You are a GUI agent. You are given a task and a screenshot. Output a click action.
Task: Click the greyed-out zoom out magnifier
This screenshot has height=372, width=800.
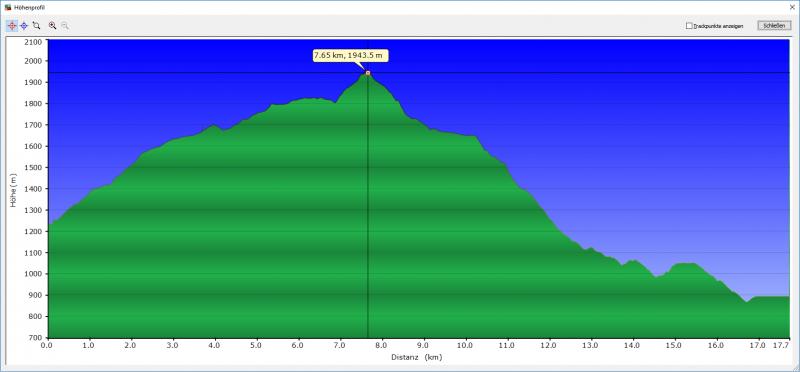coord(65,26)
